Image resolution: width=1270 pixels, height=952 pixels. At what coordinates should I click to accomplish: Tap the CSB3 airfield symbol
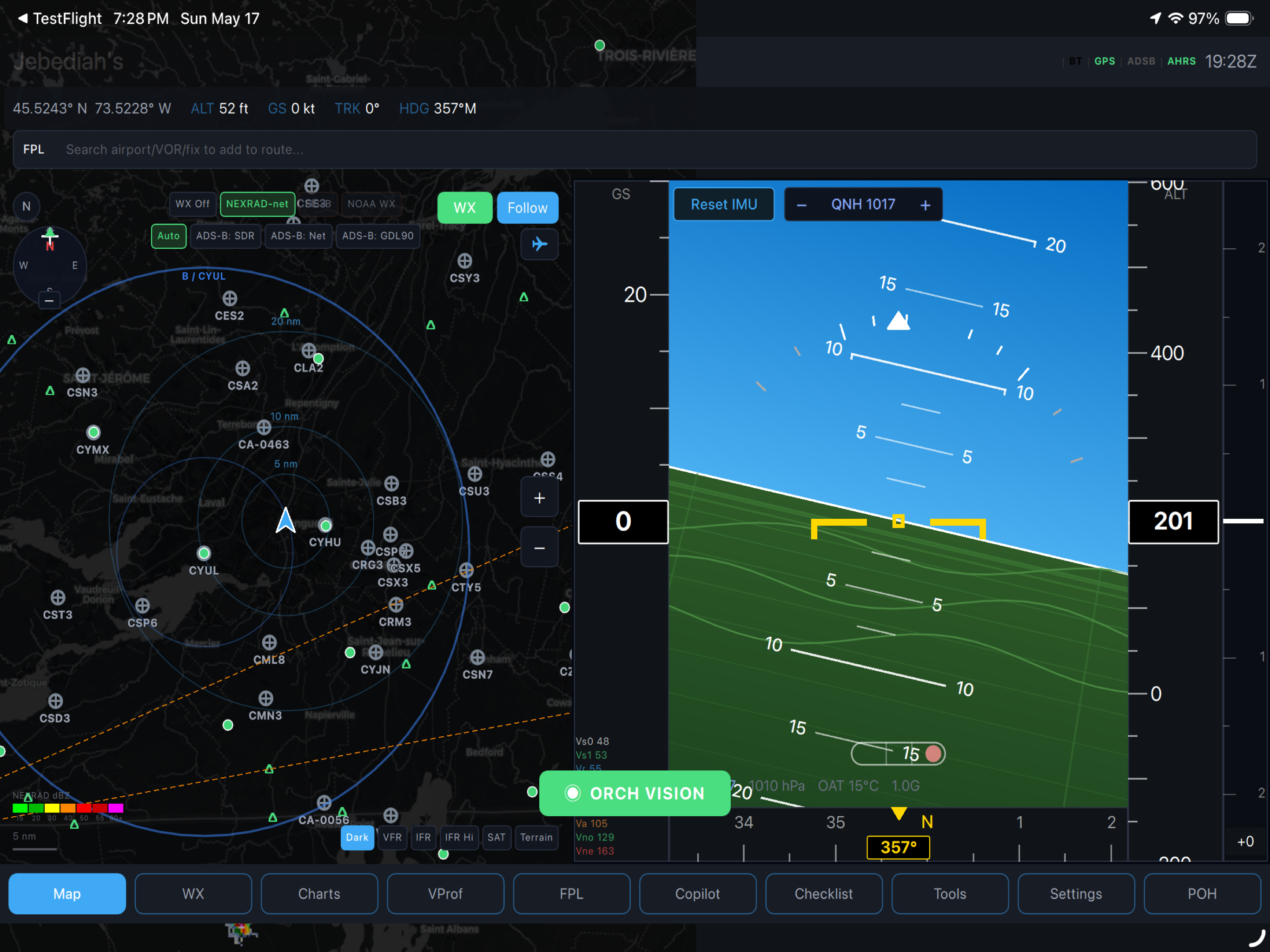click(391, 483)
